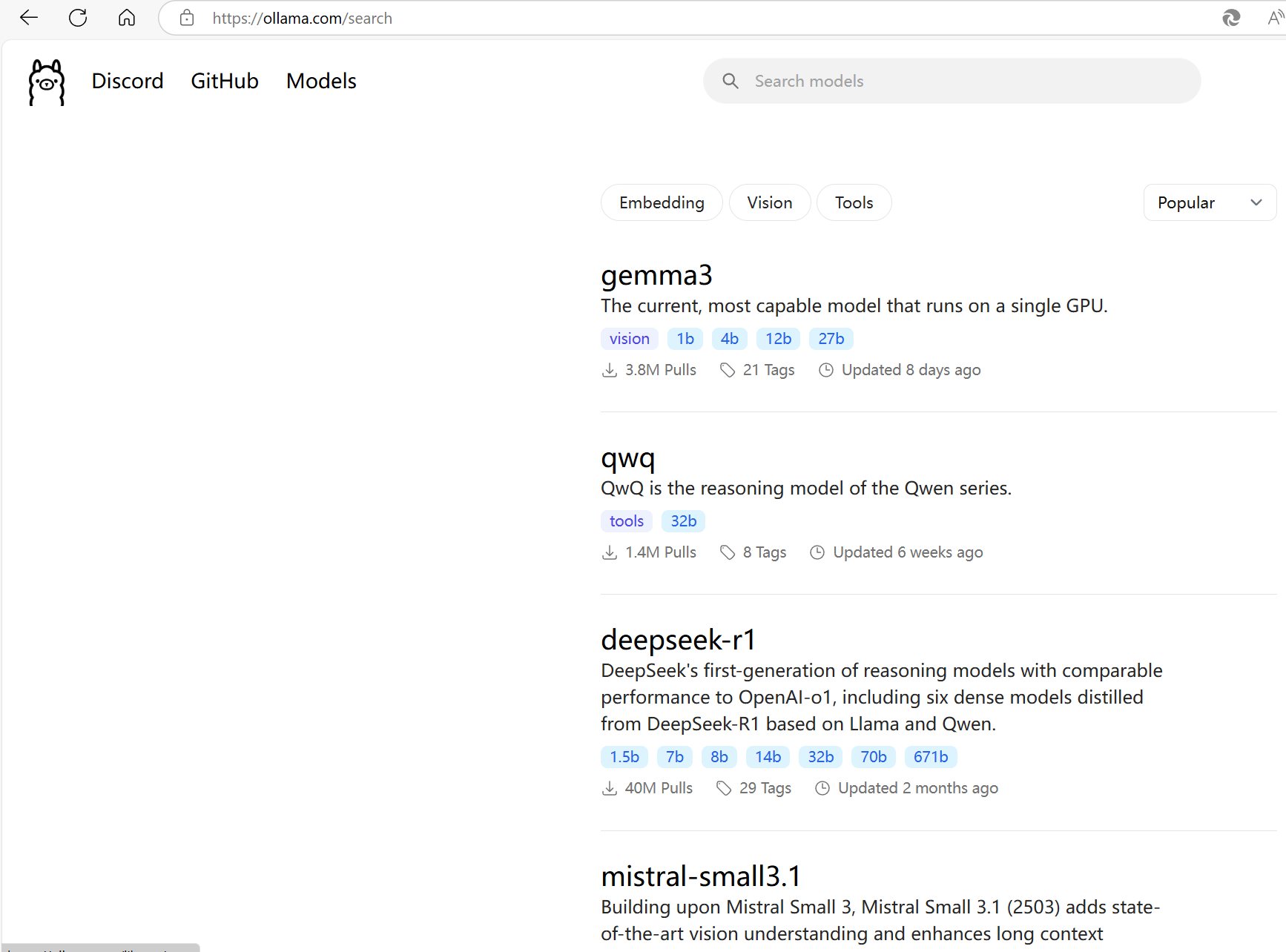The image size is (1286, 952).
Task: Click the Read aloud icon in address bar
Action: tap(1276, 18)
